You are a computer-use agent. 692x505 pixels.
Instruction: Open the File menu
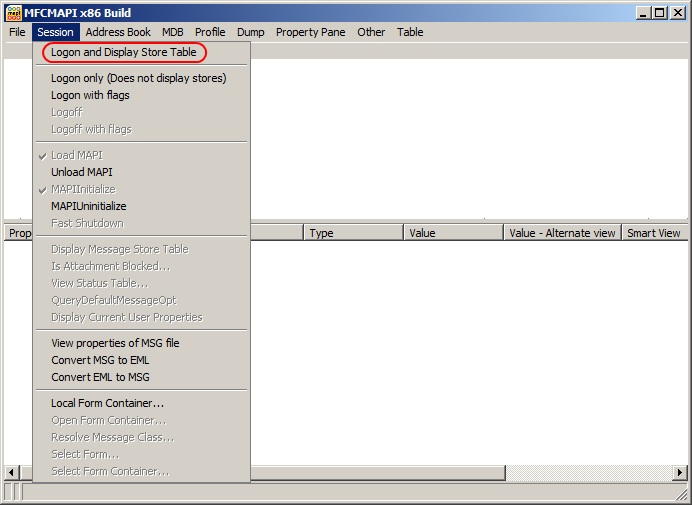tap(17, 32)
